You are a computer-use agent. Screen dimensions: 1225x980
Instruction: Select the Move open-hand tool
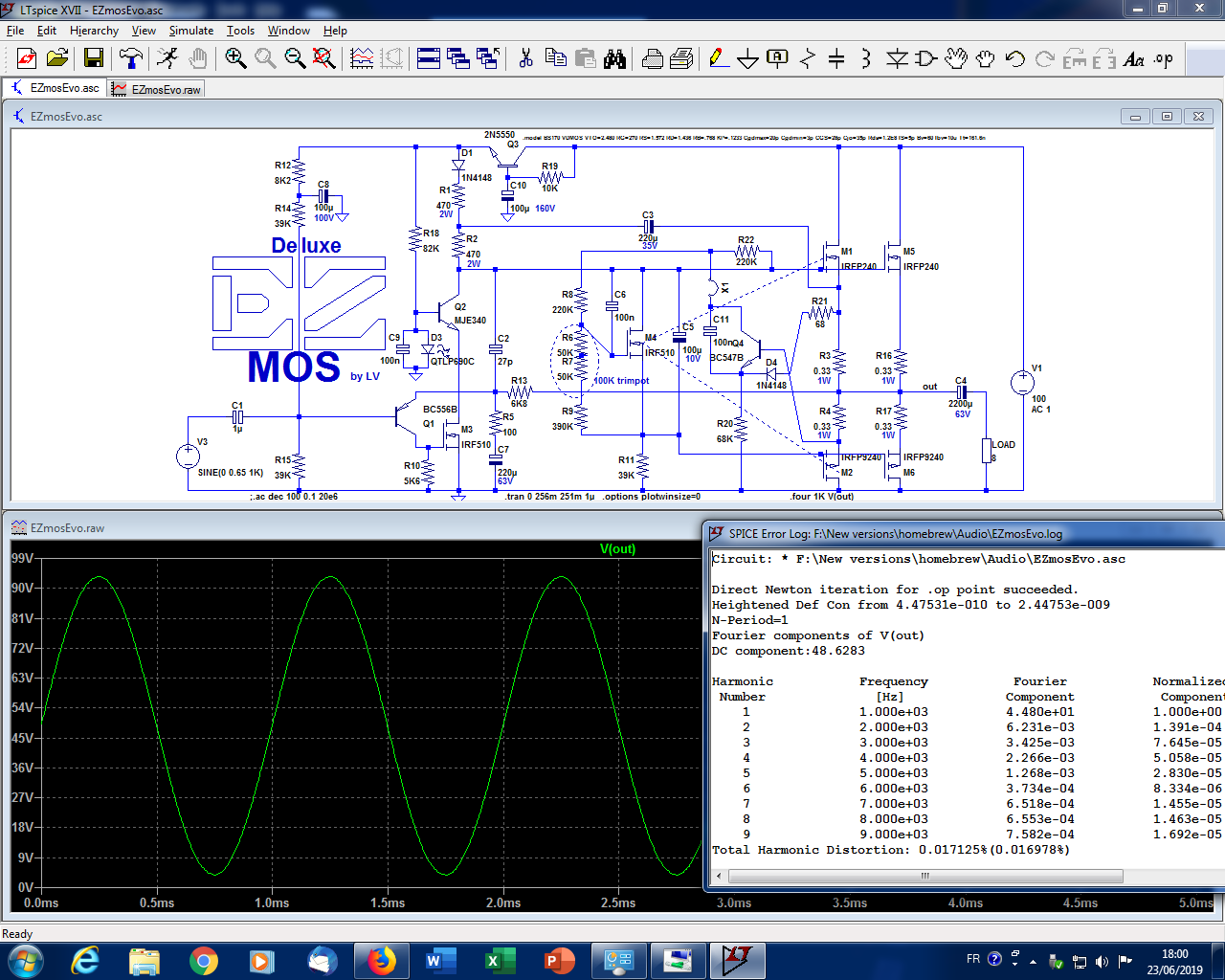(x=955, y=58)
